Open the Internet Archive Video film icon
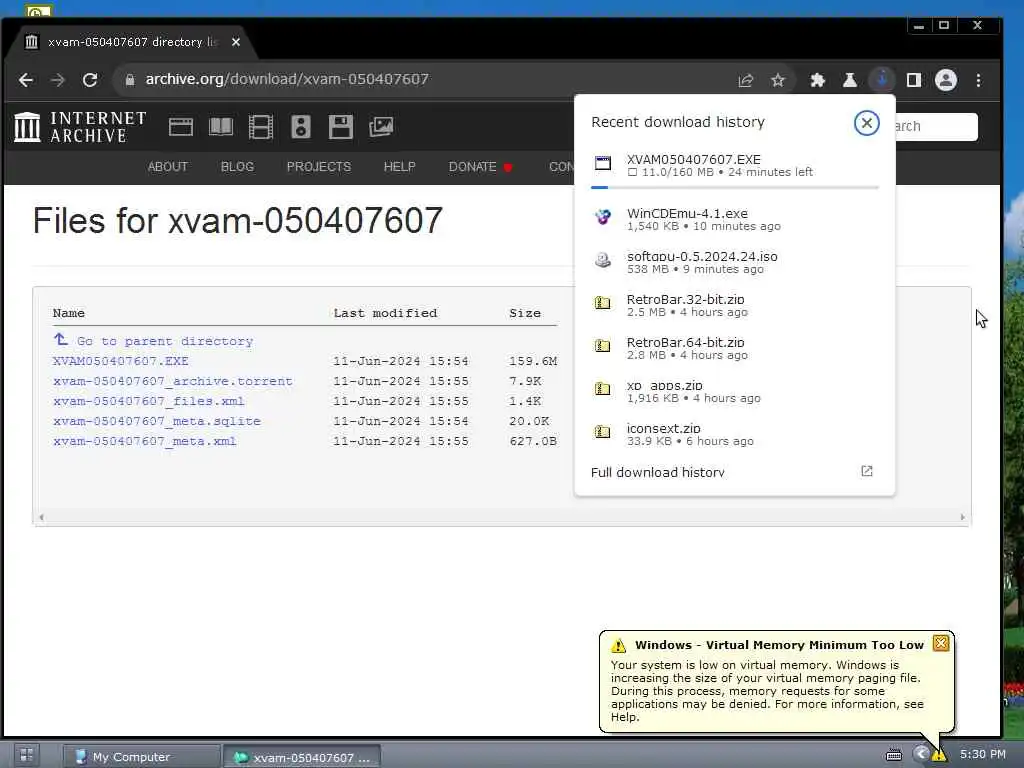 [261, 127]
